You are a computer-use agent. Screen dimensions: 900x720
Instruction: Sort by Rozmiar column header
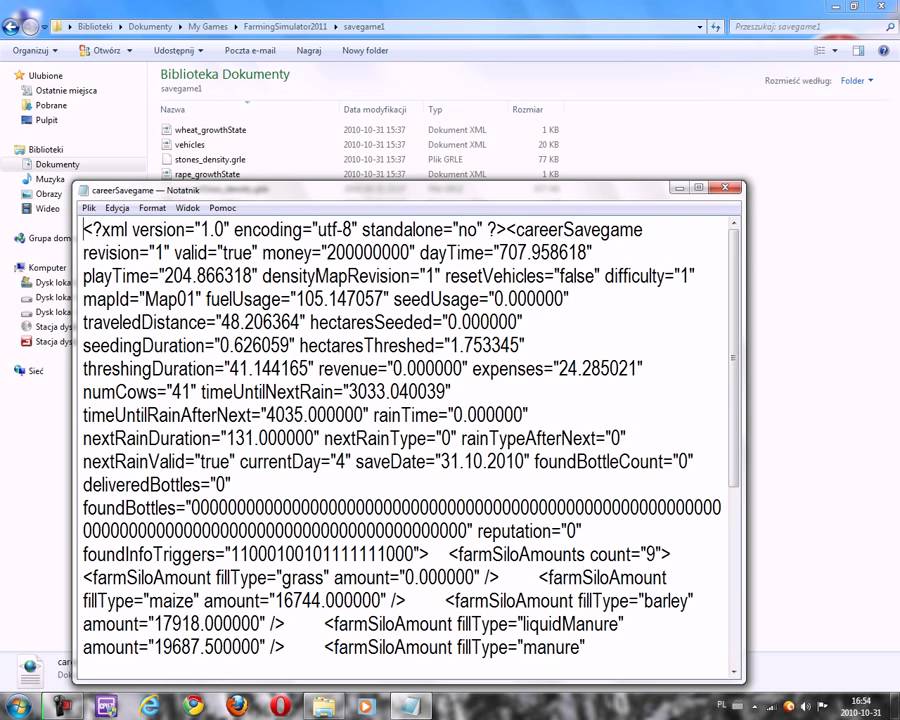coord(527,109)
